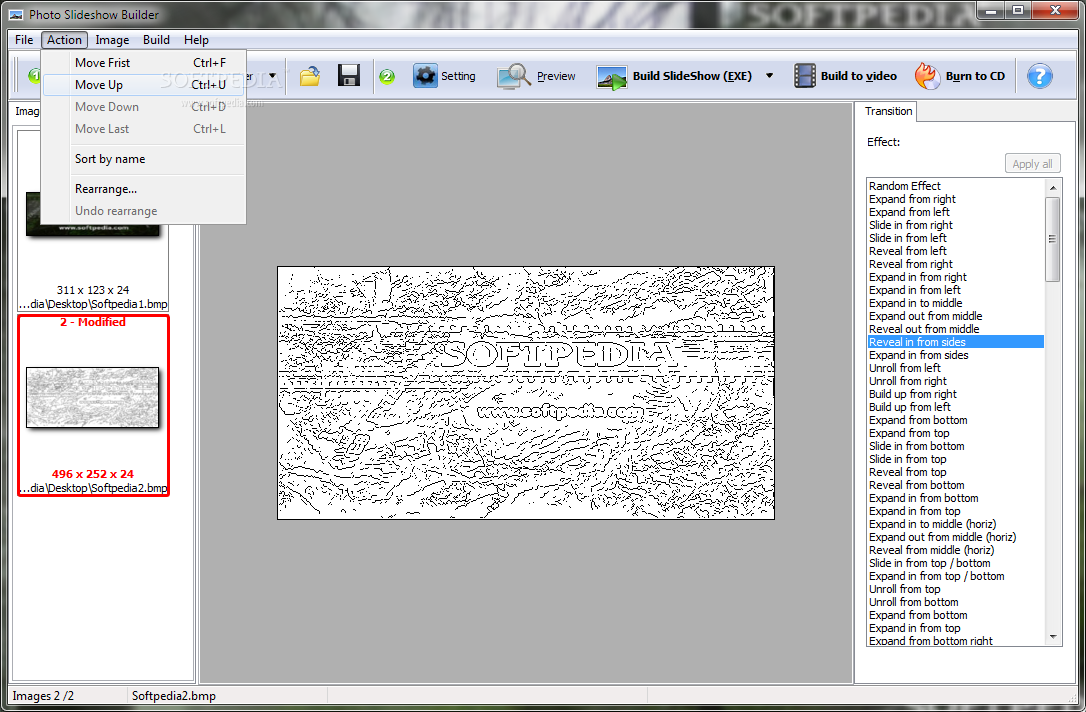
Task: Select Reveal from top effect
Action: (955, 472)
